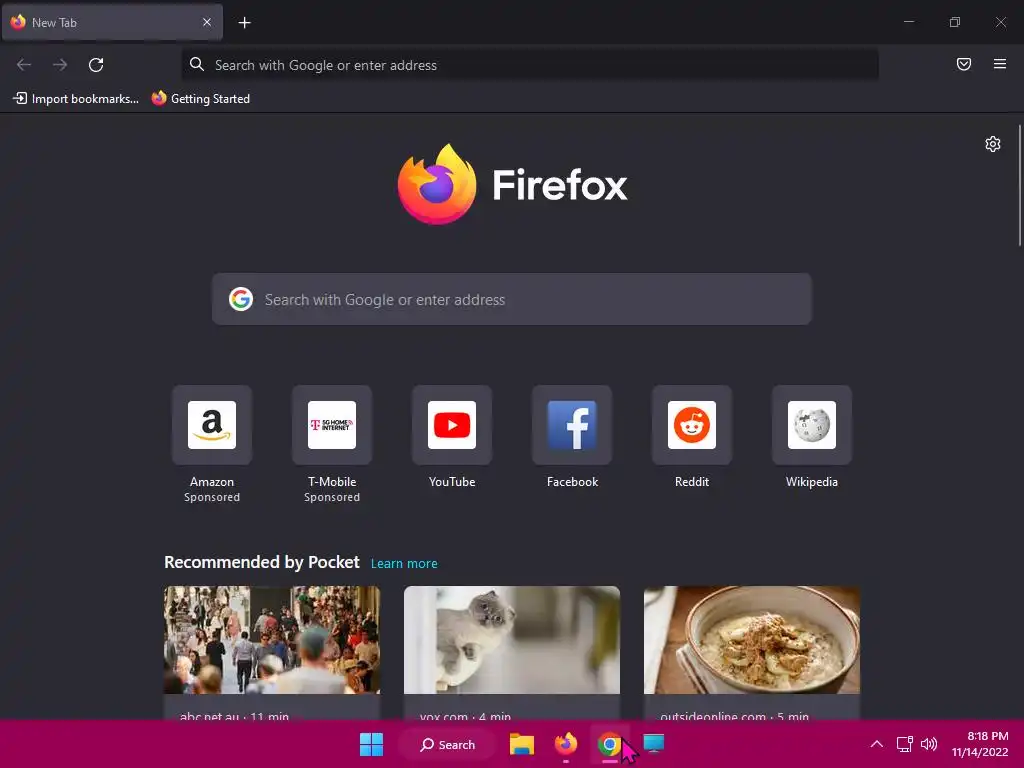Click the Google logo in search box
Screen dimensions: 1024x768
tap(241, 299)
